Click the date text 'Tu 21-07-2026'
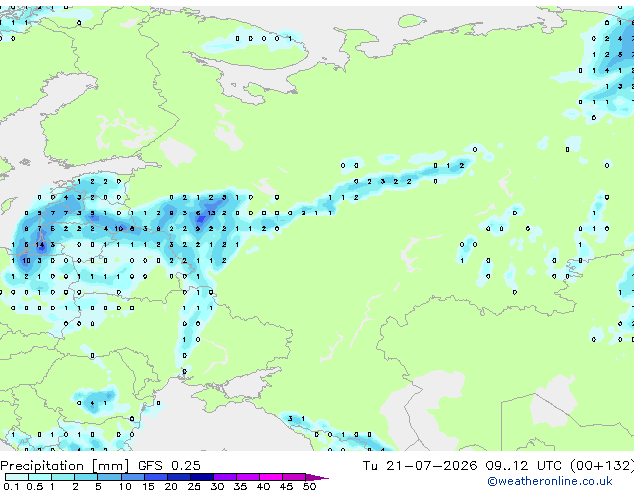This screenshot has width=634, height=490. 420,466
